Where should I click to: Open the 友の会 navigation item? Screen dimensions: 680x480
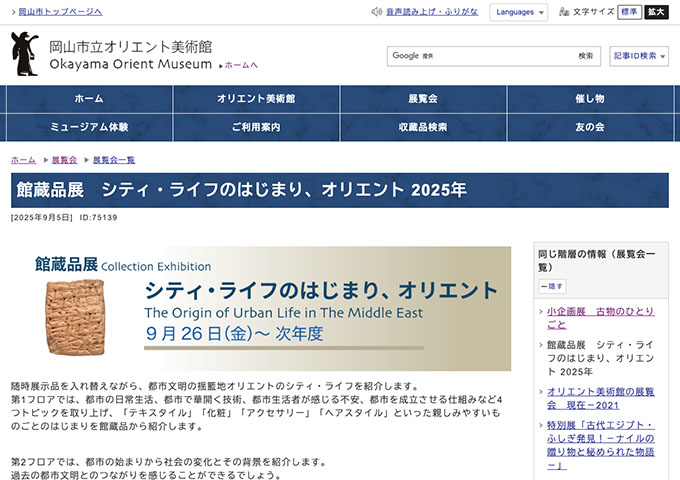[x=590, y=127]
